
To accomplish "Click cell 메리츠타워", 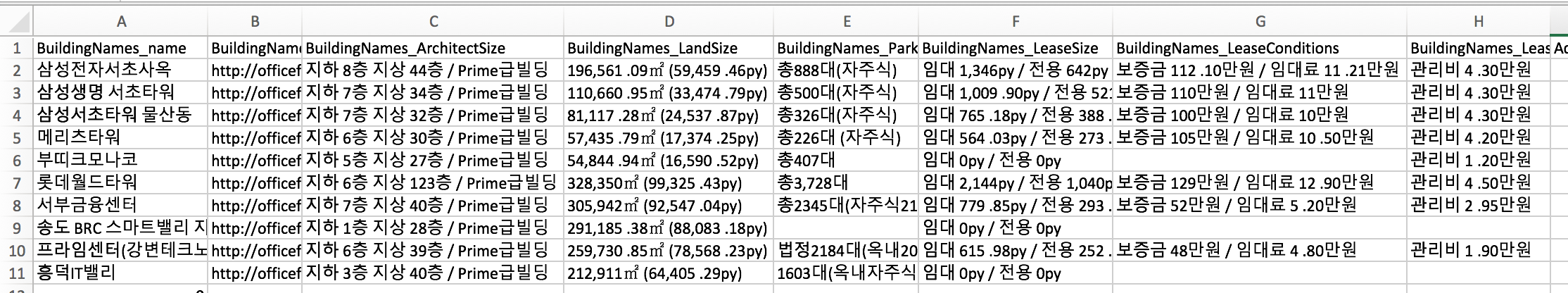I will pos(121,138).
